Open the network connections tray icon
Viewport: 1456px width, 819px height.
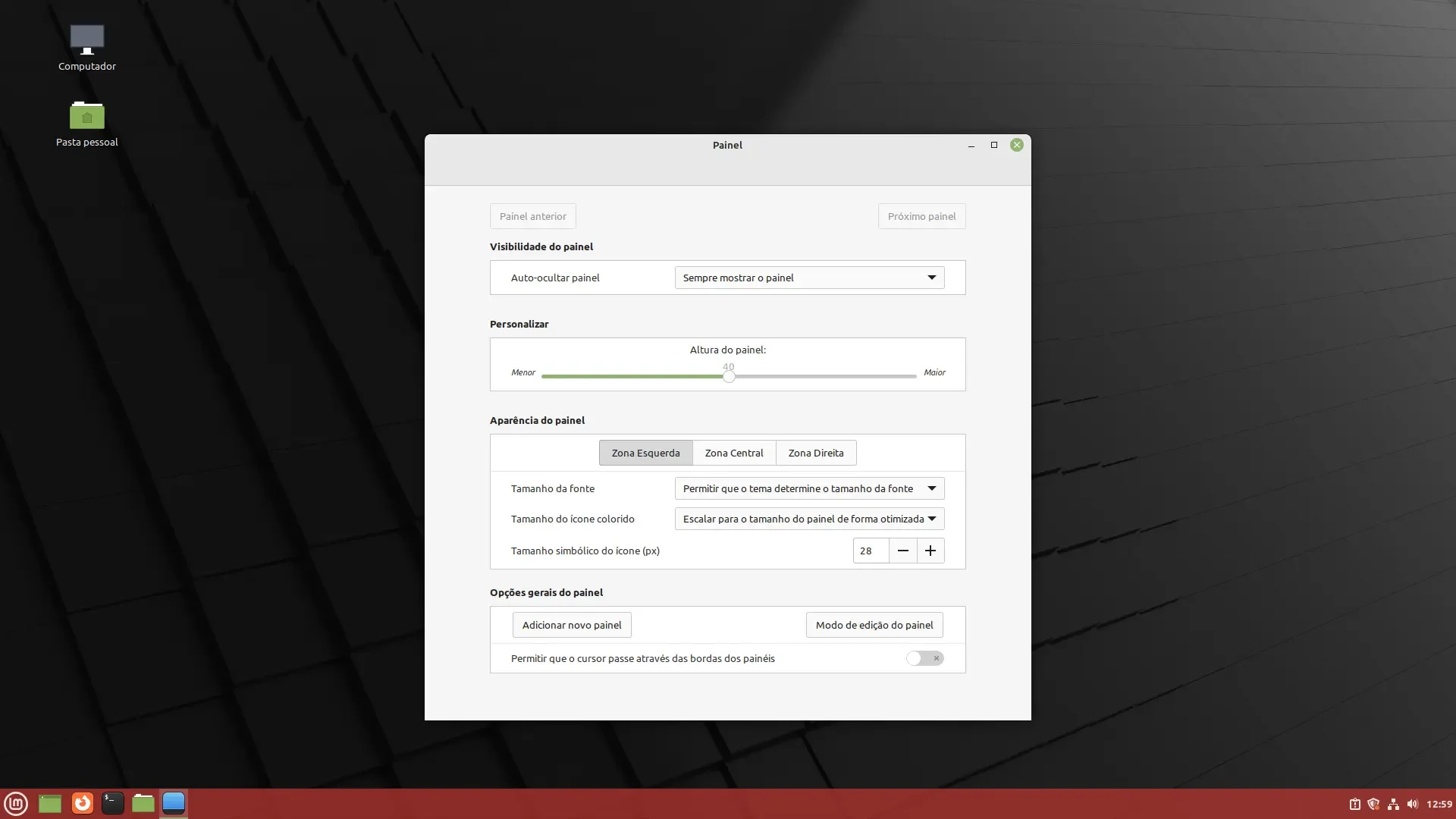coord(1393,804)
